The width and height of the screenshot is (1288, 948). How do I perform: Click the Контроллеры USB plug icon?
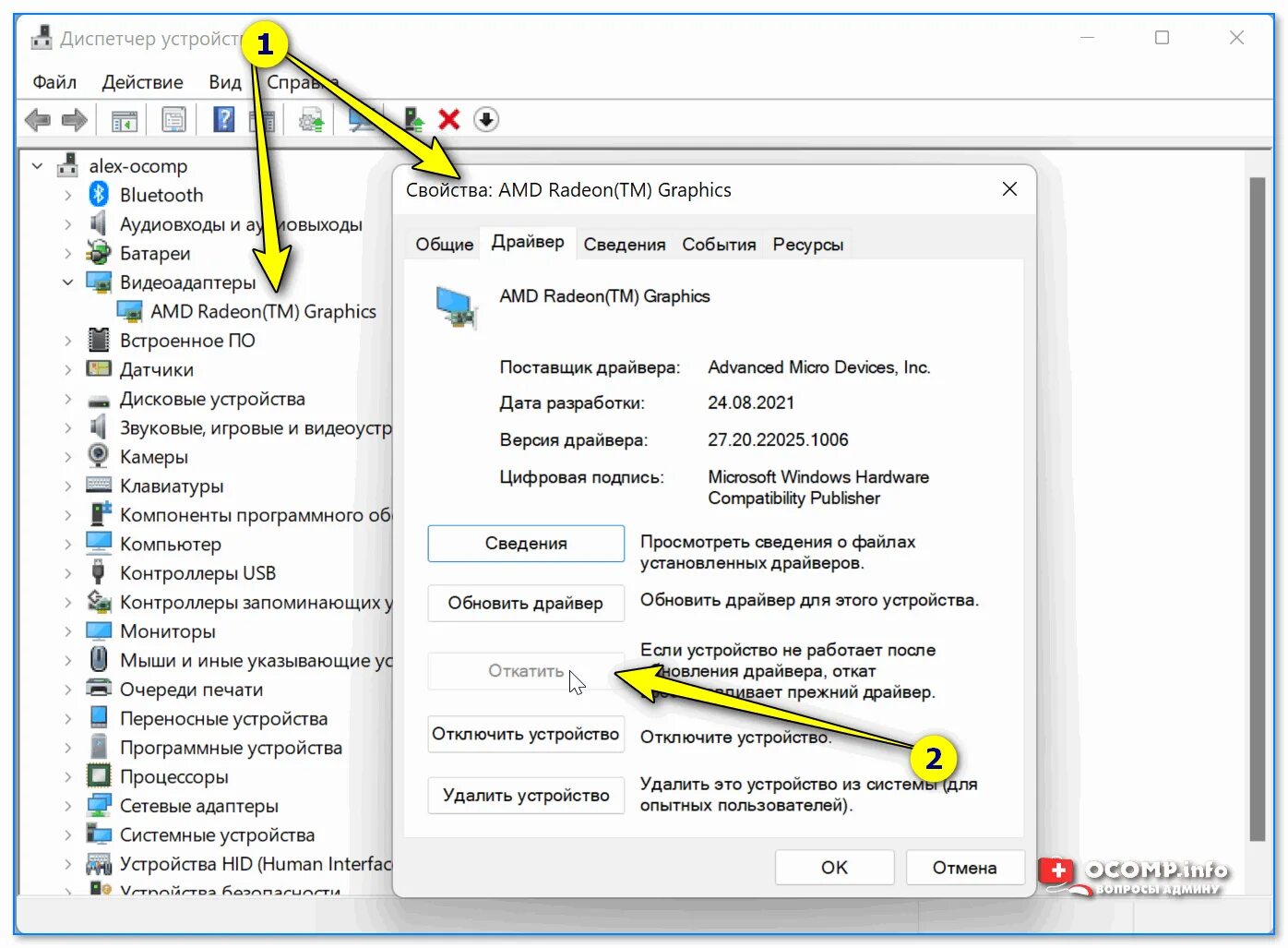[99, 572]
